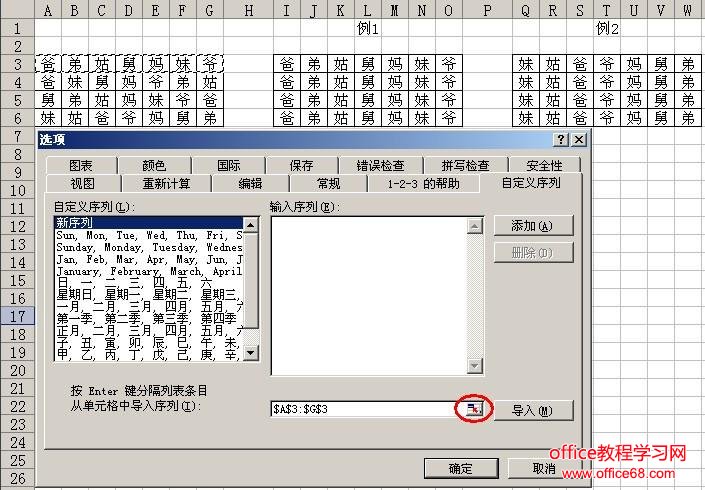Click cell A6 containing 妹
This screenshot has width=705, height=490.
[48, 118]
